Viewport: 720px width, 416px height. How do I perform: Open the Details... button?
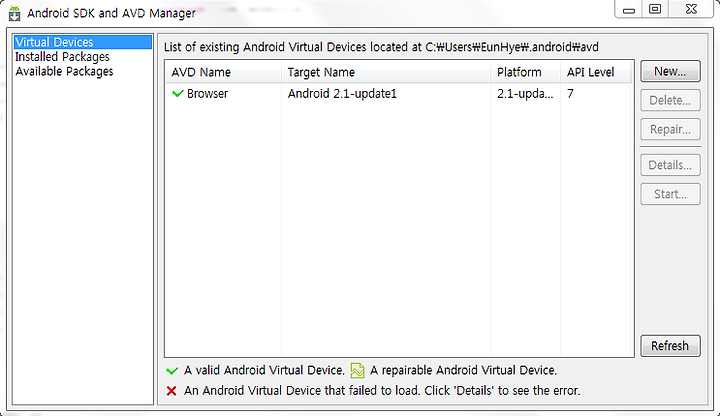(x=670, y=165)
